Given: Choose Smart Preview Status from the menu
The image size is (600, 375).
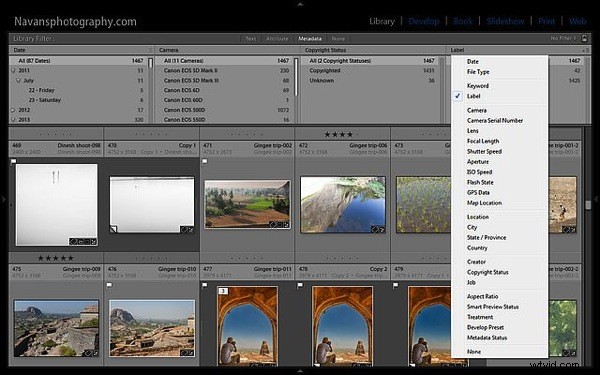Looking at the screenshot, I should coord(492,307).
